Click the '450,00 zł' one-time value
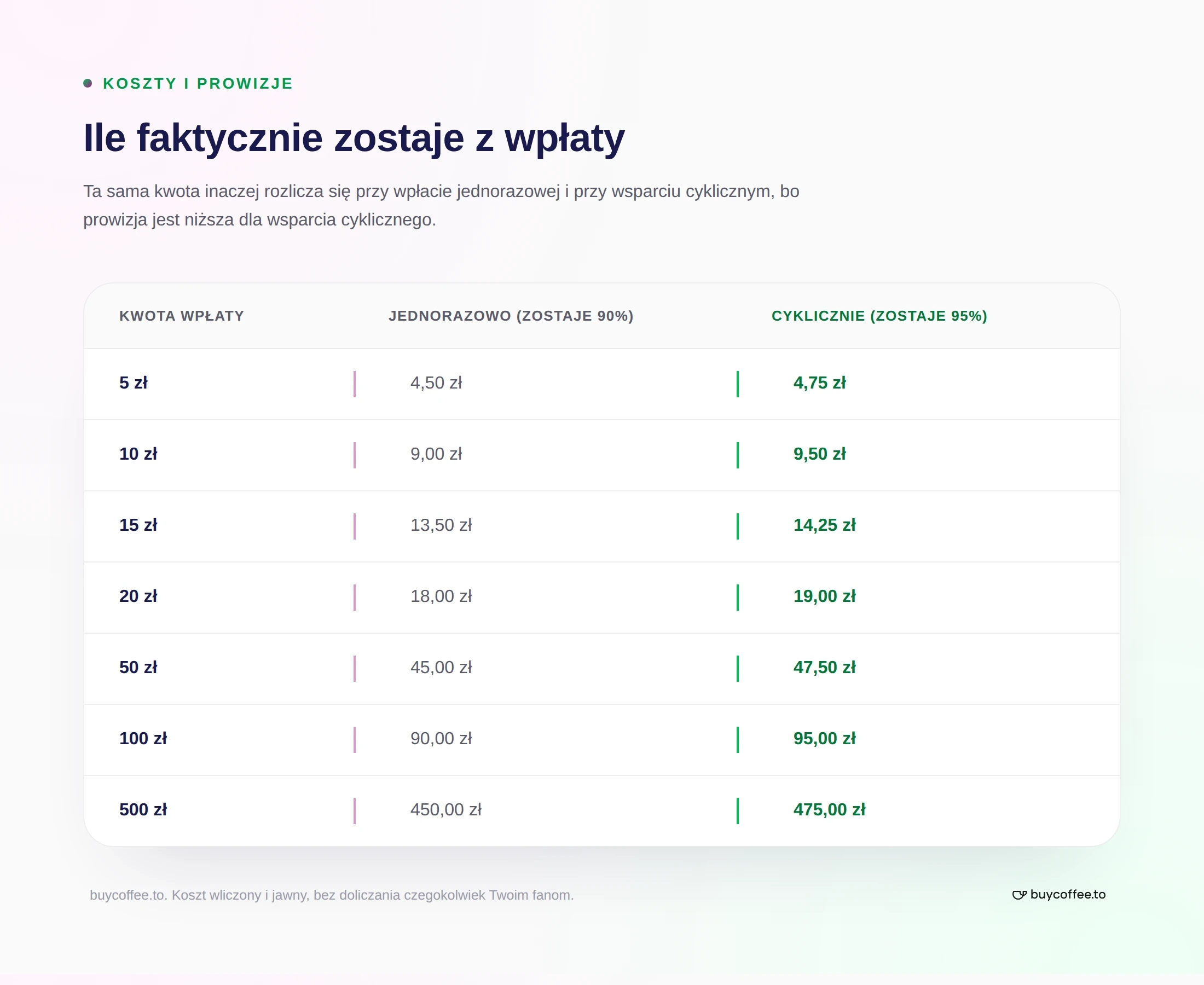1204x985 pixels. point(446,810)
